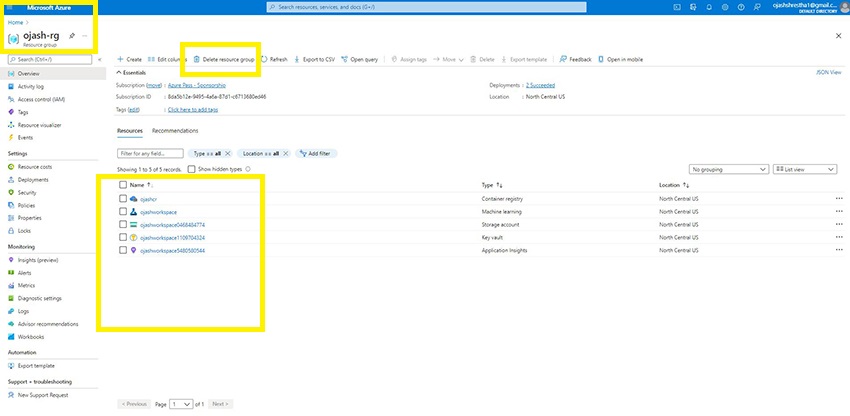Open Events in sidebar
850x416 pixels.
coord(25,138)
